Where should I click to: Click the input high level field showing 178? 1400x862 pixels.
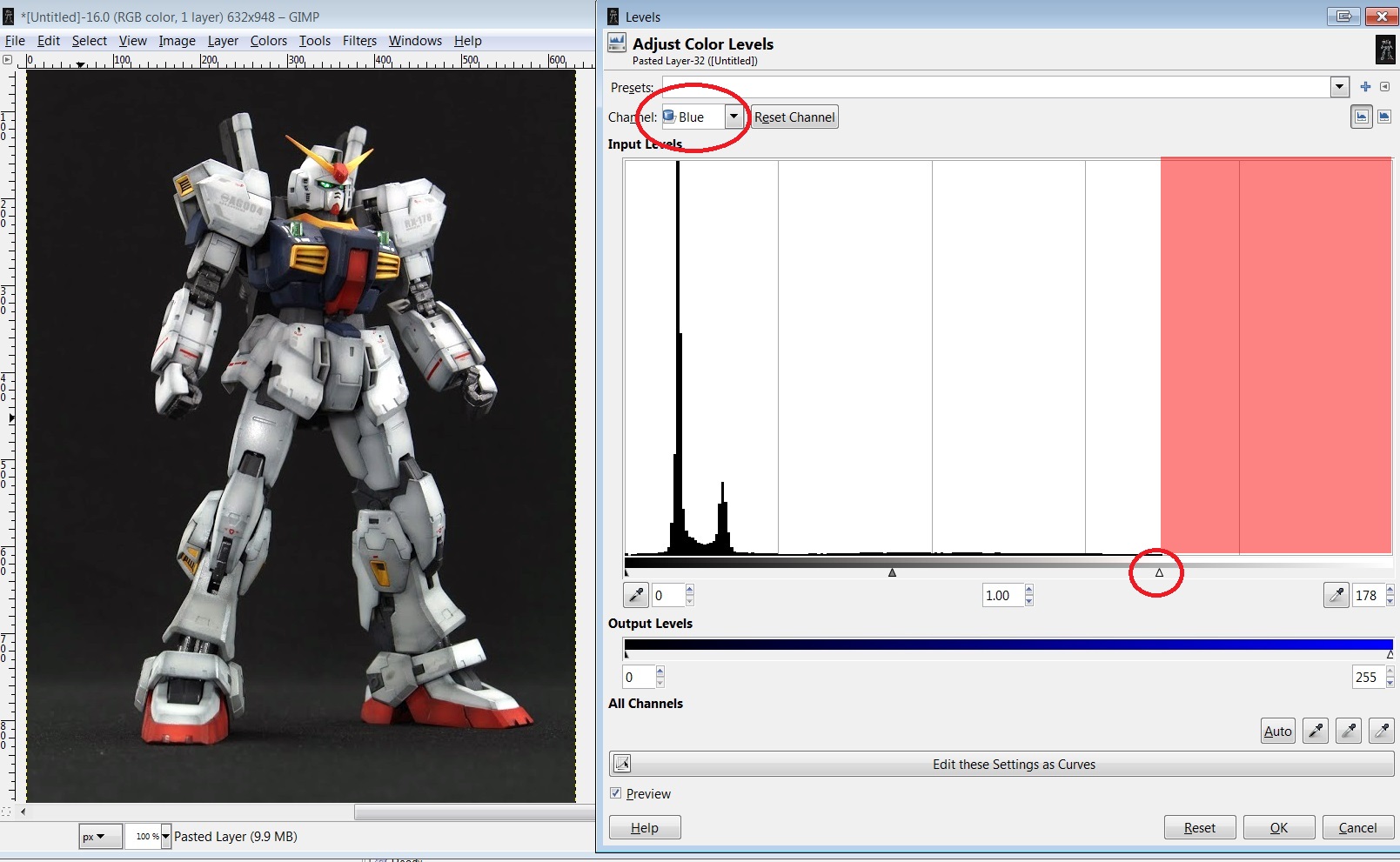[1368, 595]
